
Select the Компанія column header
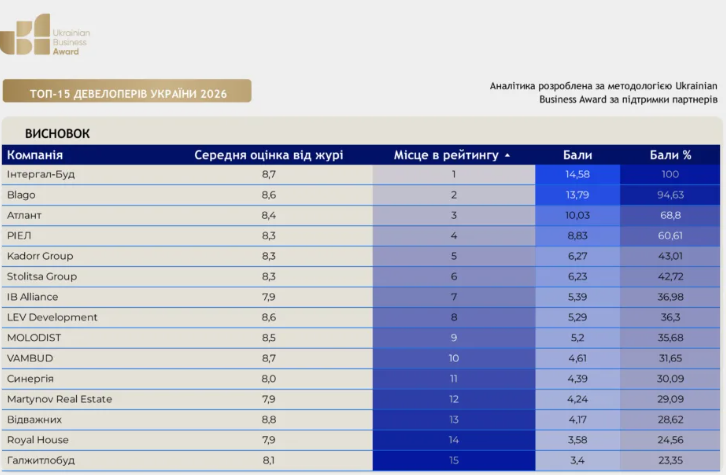[35, 155]
